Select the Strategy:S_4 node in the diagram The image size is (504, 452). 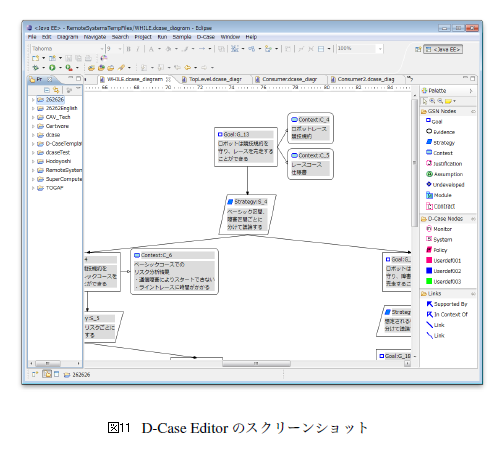(x=247, y=215)
